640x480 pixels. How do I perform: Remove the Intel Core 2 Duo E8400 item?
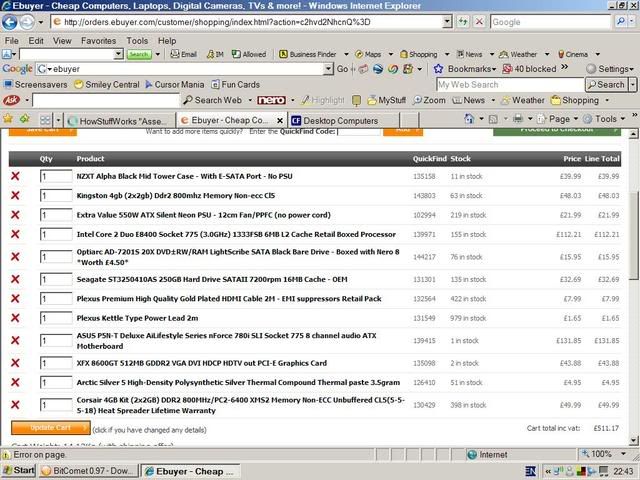click(x=15, y=234)
